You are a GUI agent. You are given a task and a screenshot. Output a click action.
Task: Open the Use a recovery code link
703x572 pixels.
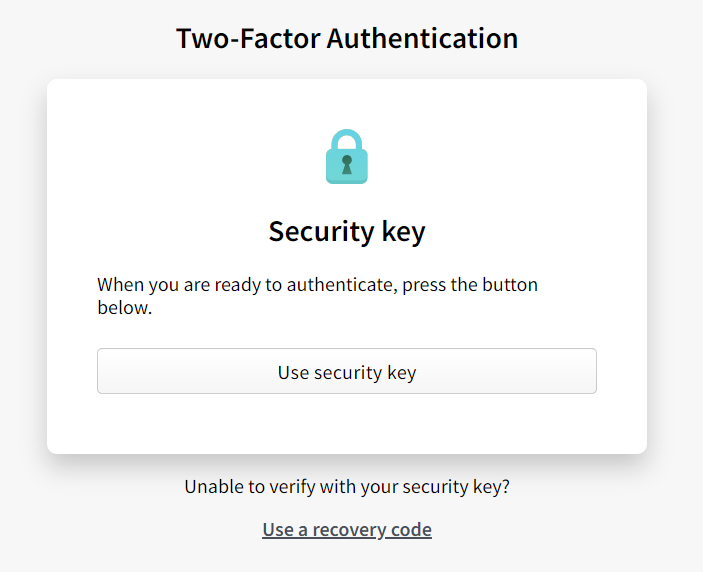[347, 529]
